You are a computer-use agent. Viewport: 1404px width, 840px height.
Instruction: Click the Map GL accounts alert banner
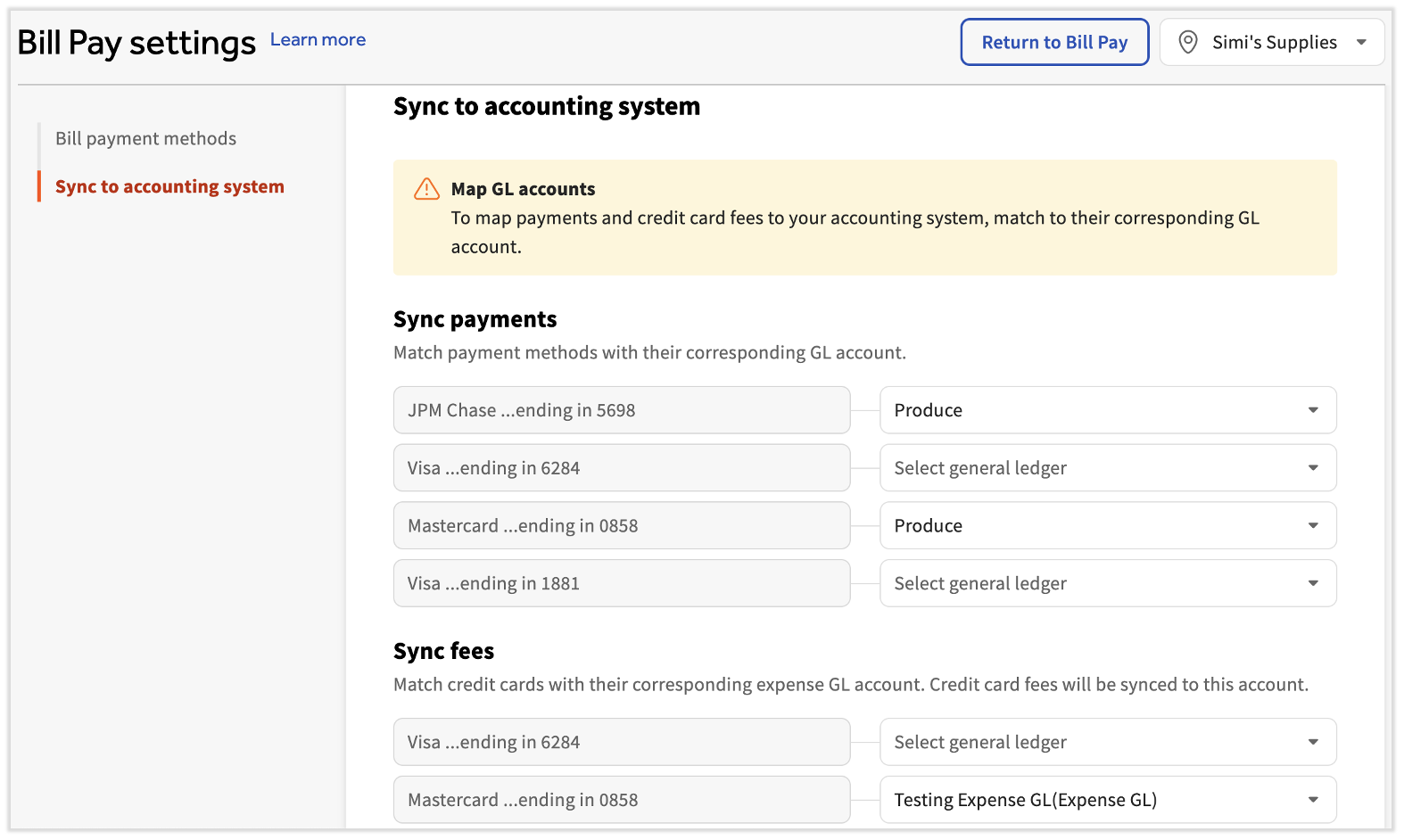coord(863,218)
